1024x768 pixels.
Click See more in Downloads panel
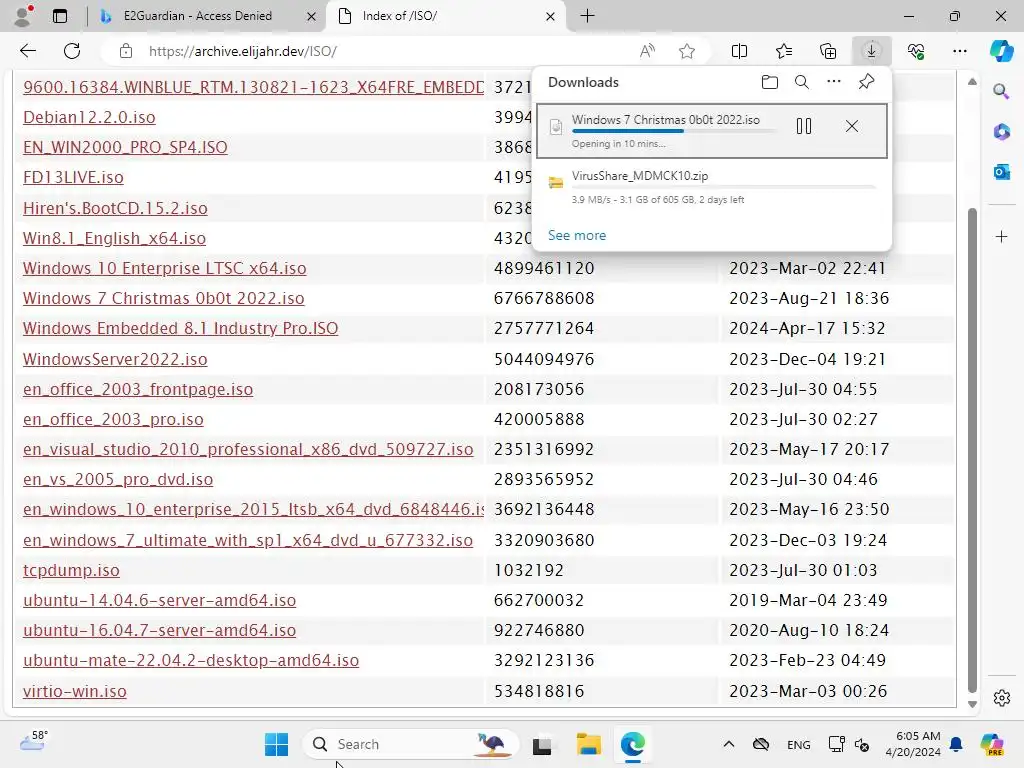[577, 235]
